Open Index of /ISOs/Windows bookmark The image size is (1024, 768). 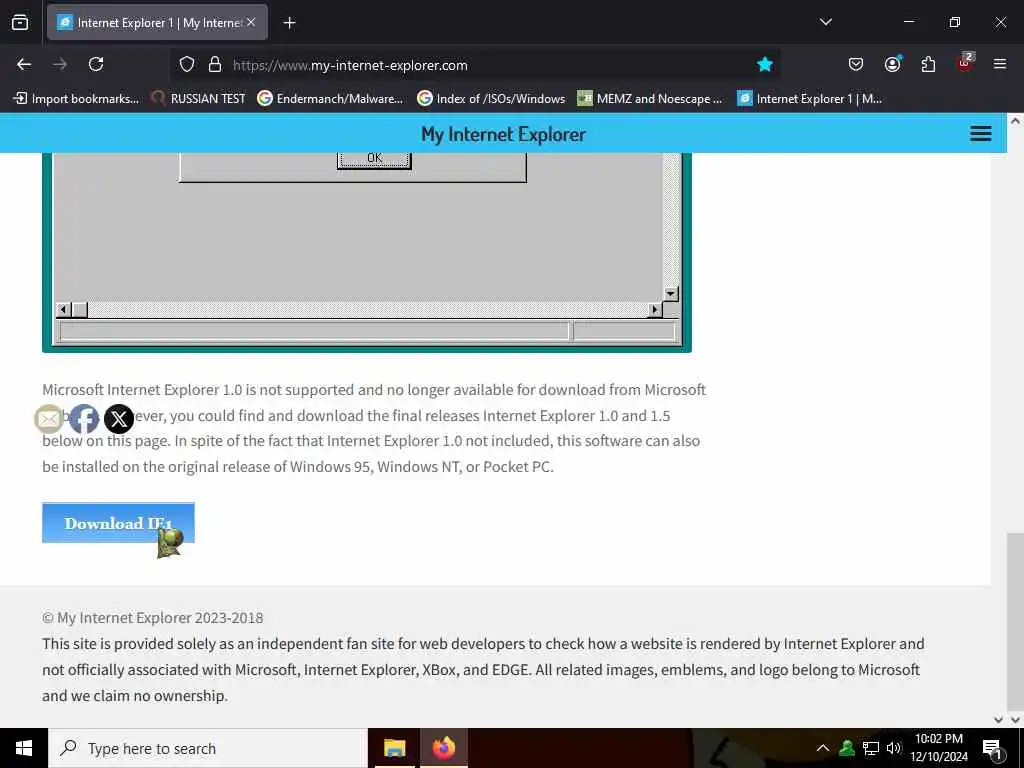pos(491,99)
